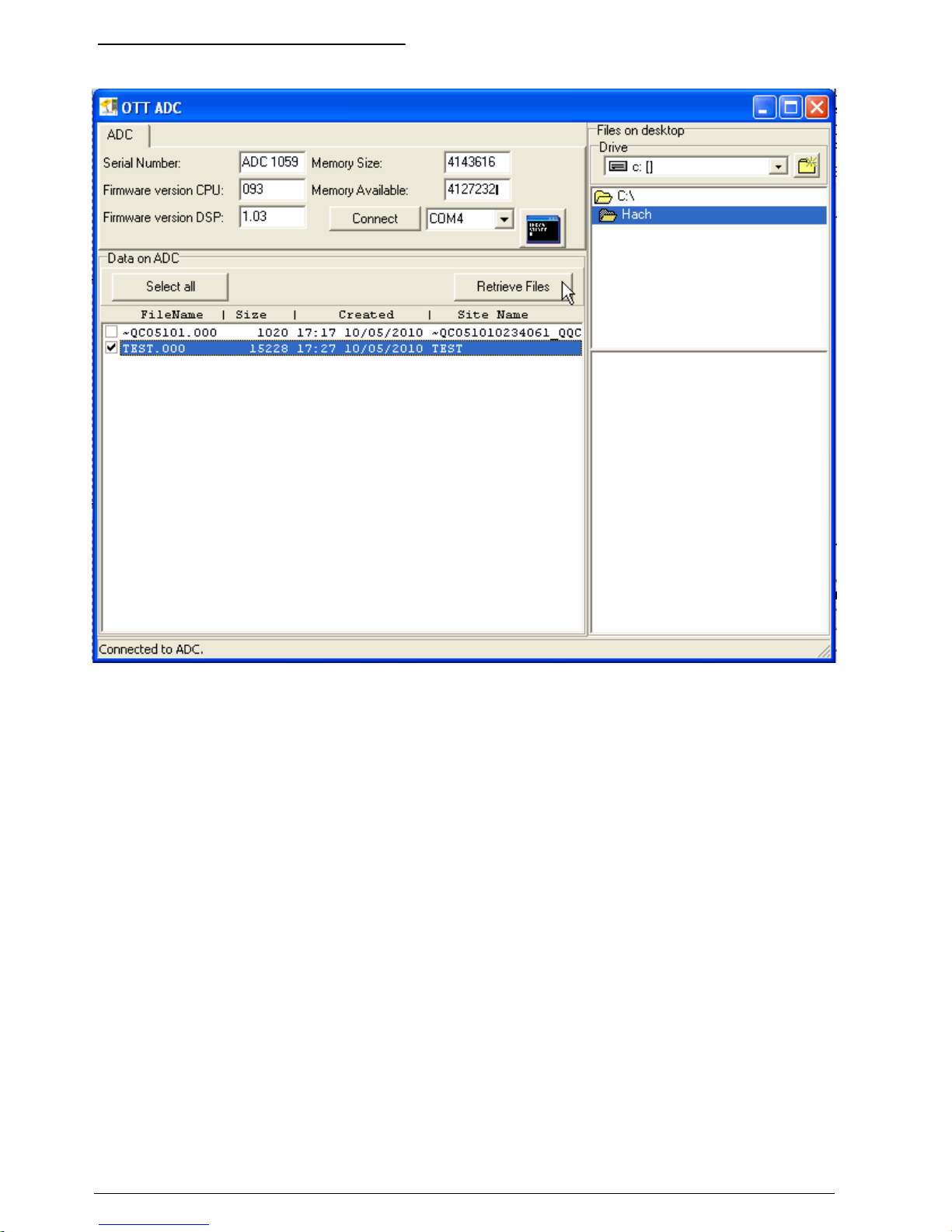
Task: Click the Hach folder icon
Action: tap(608, 215)
